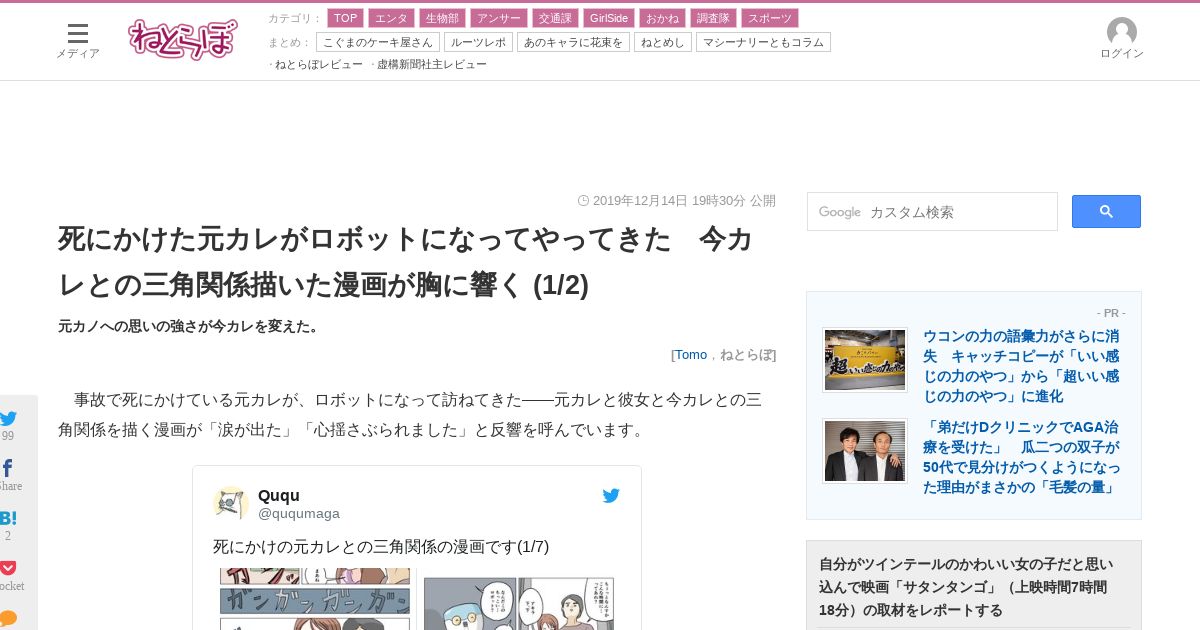This screenshot has height=630, width=1200.
Task: Open the hamburger メディア menu
Action: point(77,41)
